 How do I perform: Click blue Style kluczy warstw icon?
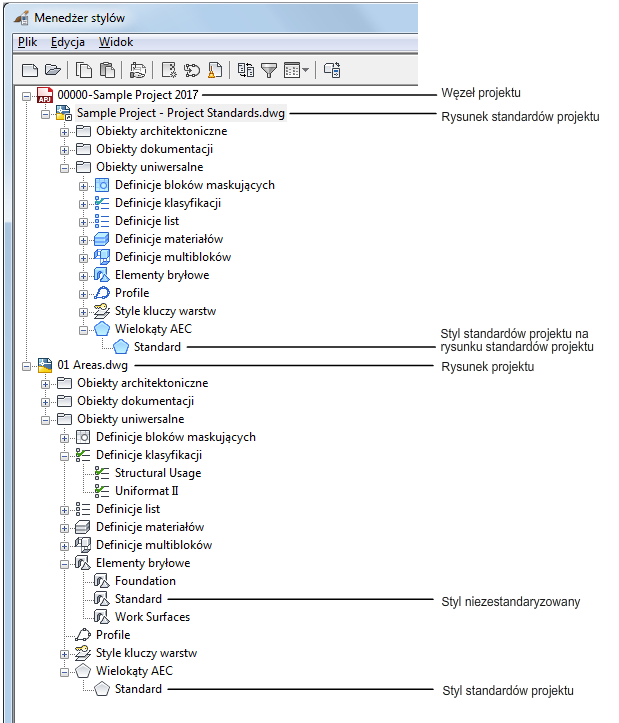(101, 311)
